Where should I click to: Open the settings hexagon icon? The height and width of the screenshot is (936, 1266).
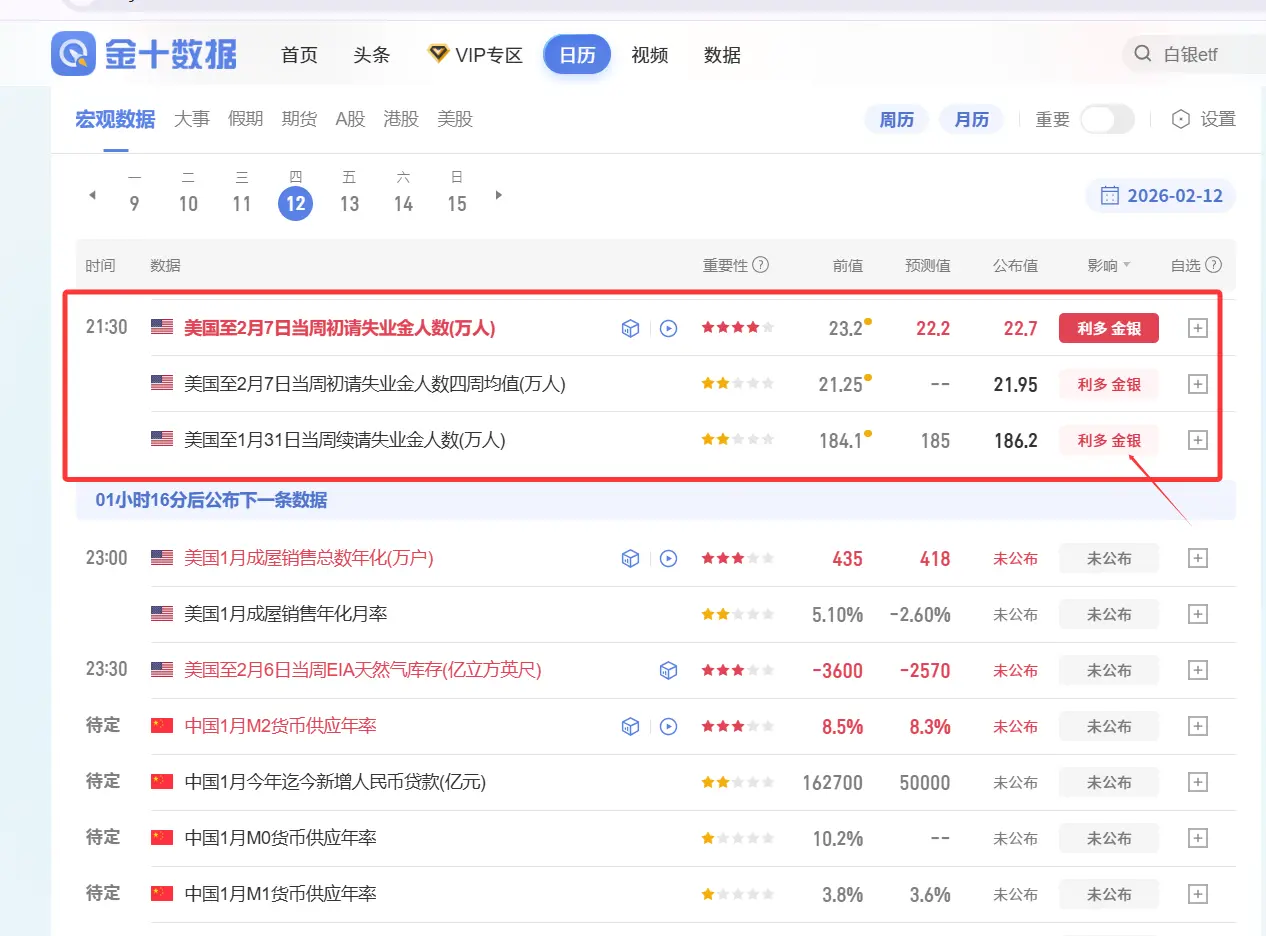click(x=1181, y=119)
